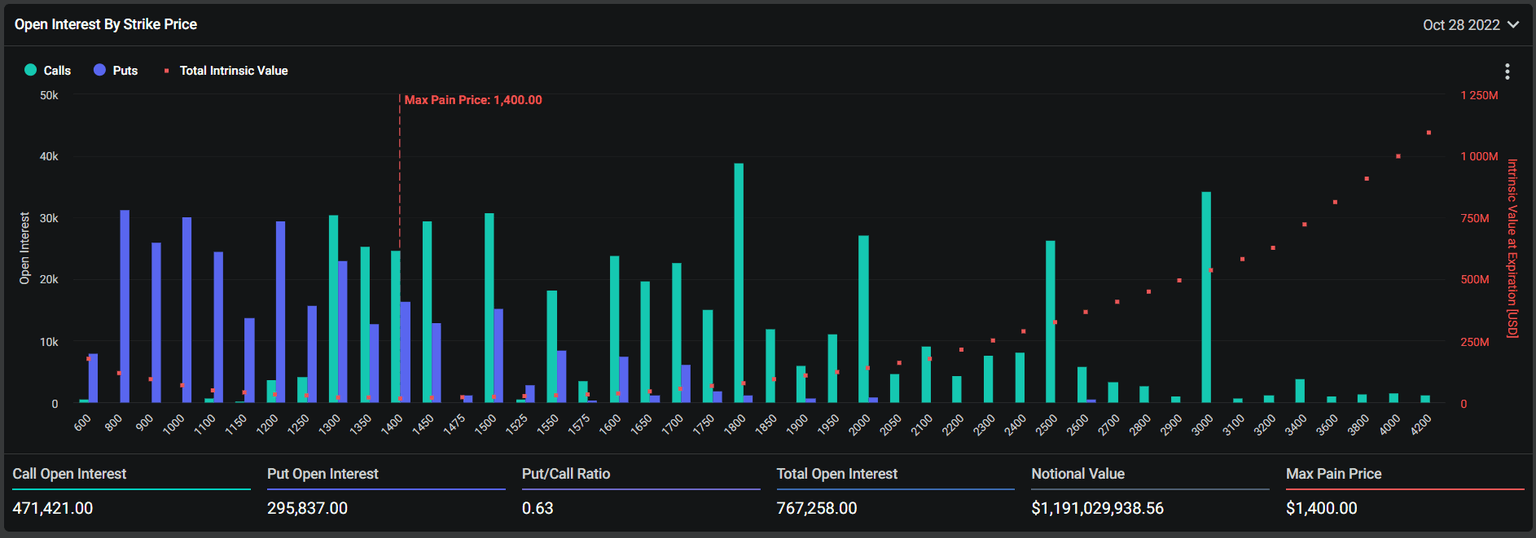Click the purple Puts legend dot
Screen dimensions: 1536x538
99,71
